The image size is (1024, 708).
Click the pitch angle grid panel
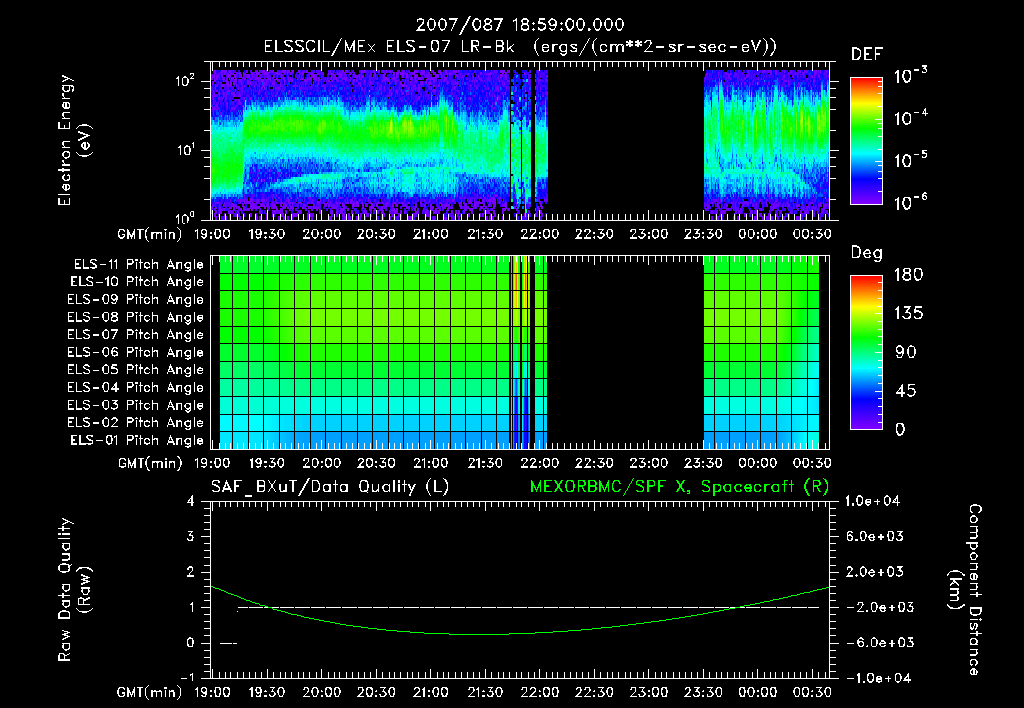[x=520, y=352]
